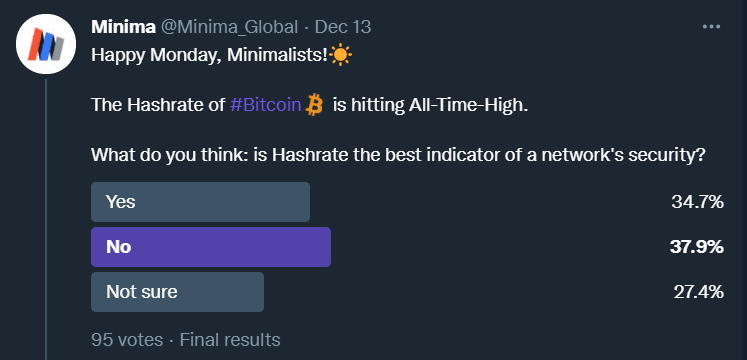Open the Dec 13 timestamp link
747x360 pixels.
(343, 27)
